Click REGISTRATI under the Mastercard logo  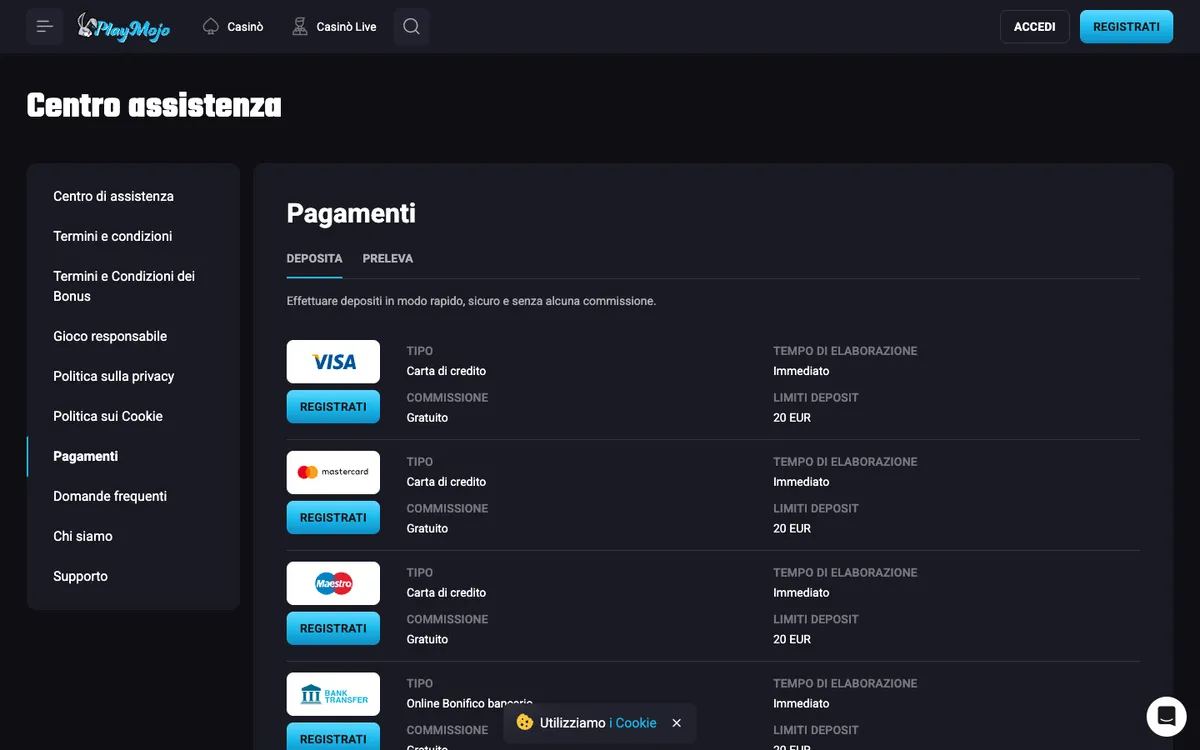(333, 518)
